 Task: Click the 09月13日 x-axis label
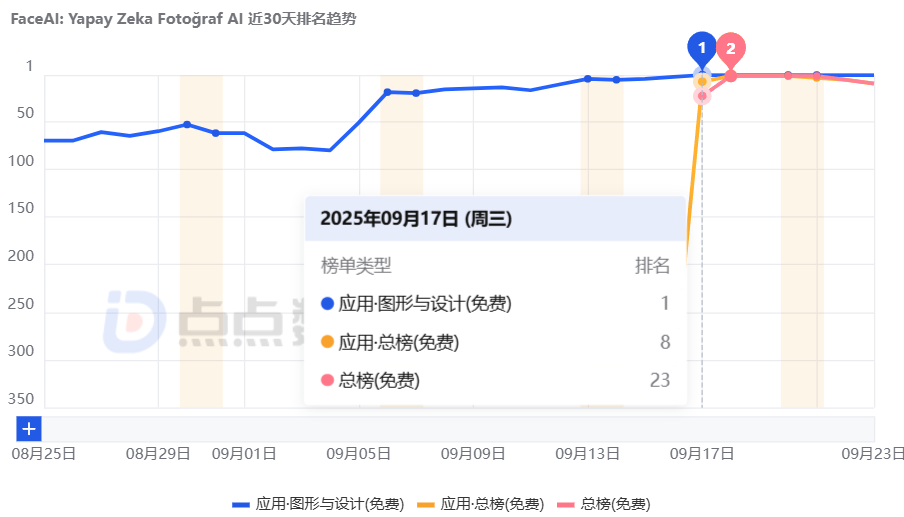(587, 454)
